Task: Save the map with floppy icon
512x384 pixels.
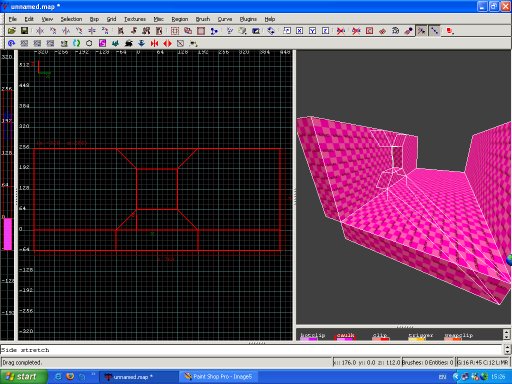Action: pyautogui.click(x=24, y=31)
